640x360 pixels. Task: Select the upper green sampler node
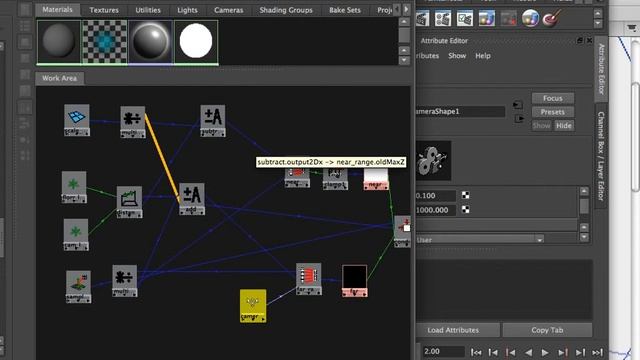point(74,187)
